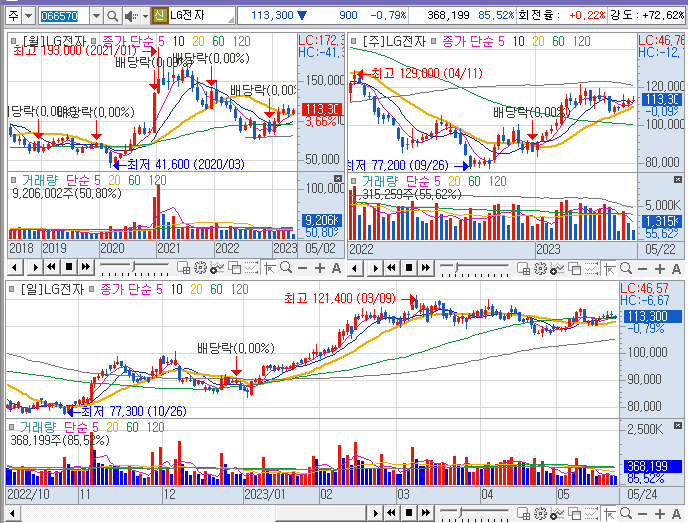
Task: Toggle crosshair cursor icon in weekly chart toolbar
Action: coord(609,268)
